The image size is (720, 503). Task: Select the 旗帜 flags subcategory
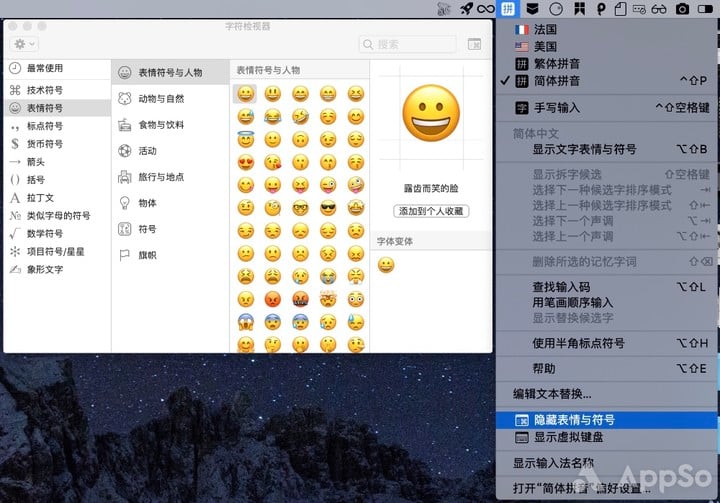146,255
